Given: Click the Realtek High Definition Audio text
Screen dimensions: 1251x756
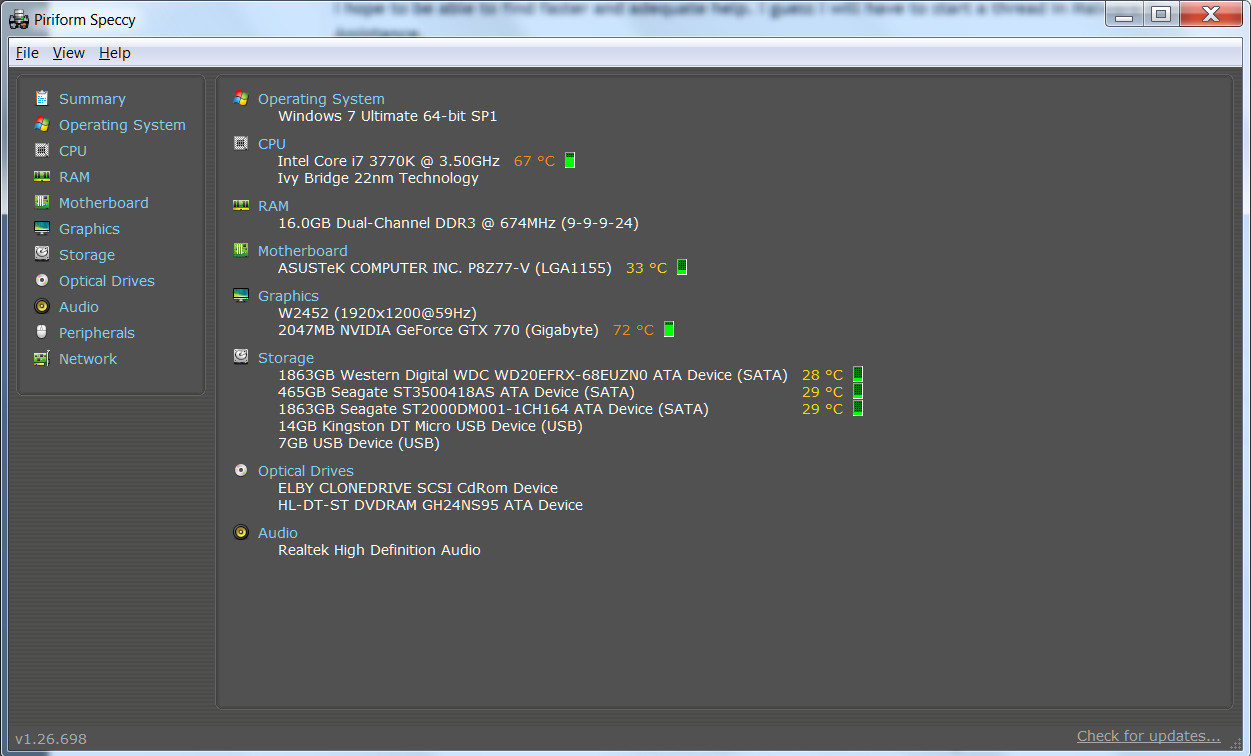Looking at the screenshot, I should coord(379,550).
